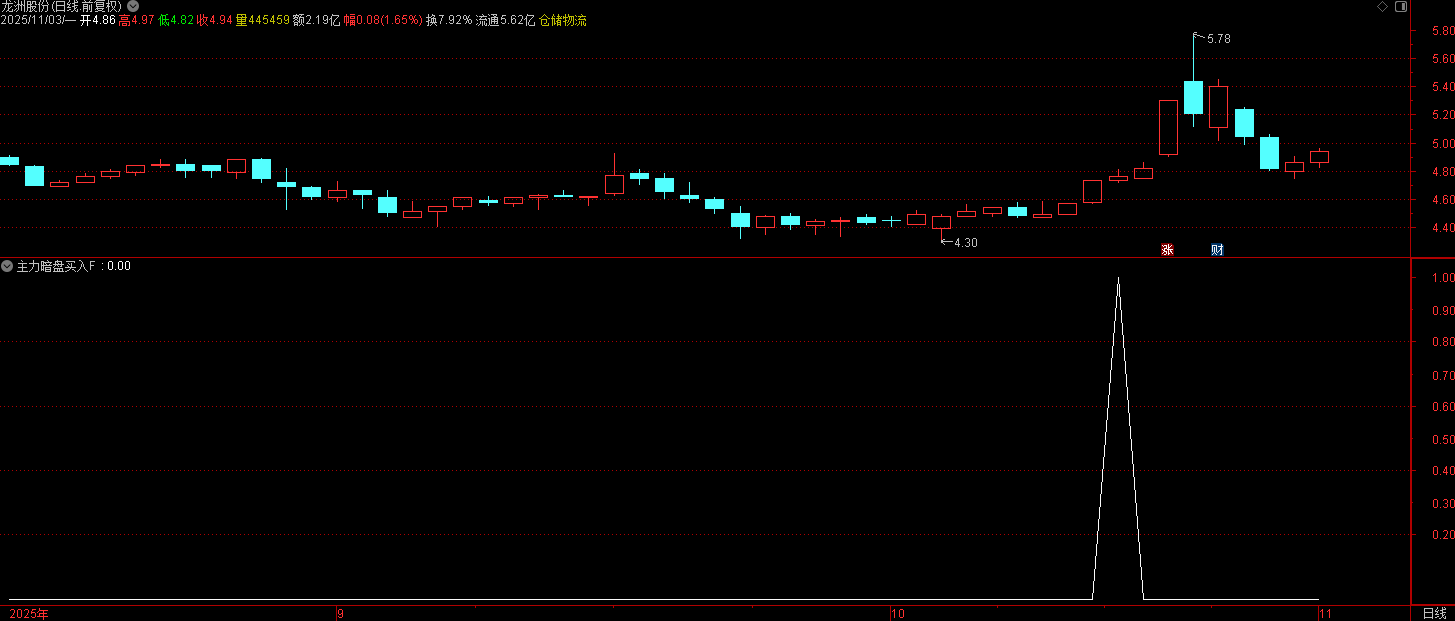Open dropdown arrow beside 龙洲股份(日线,前复权) title
Viewport: 1455px width, 621px height.
click(133, 6)
